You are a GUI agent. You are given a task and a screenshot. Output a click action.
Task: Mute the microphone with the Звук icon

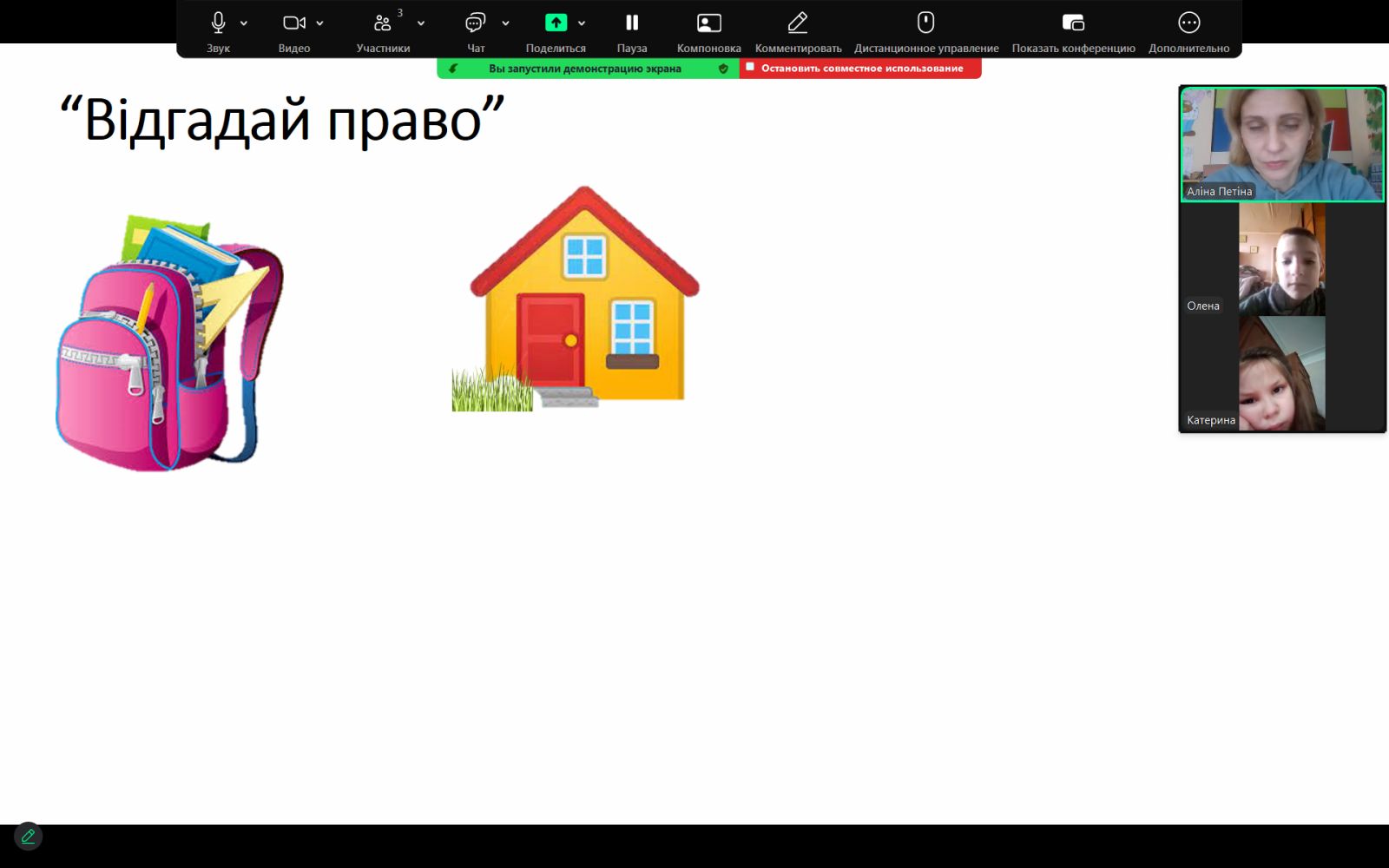coord(218,23)
